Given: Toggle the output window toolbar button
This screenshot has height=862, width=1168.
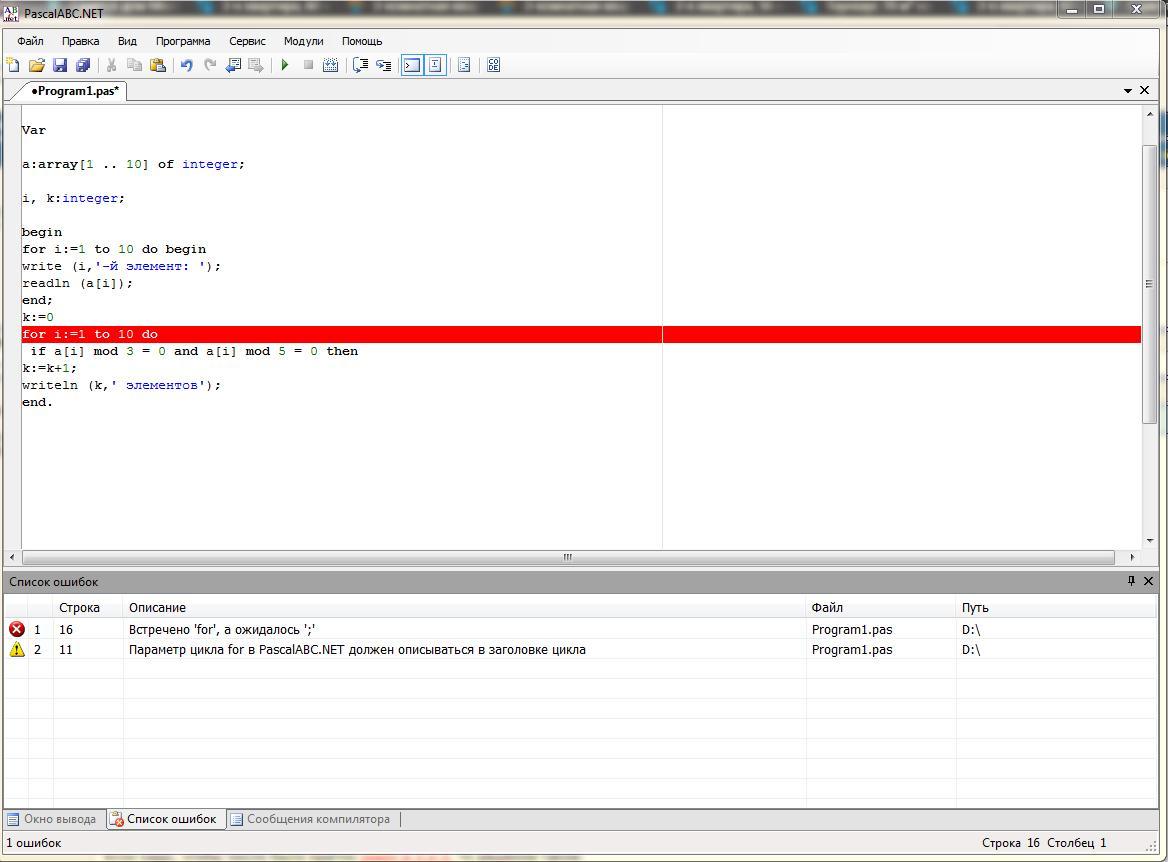Looking at the screenshot, I should pos(412,65).
